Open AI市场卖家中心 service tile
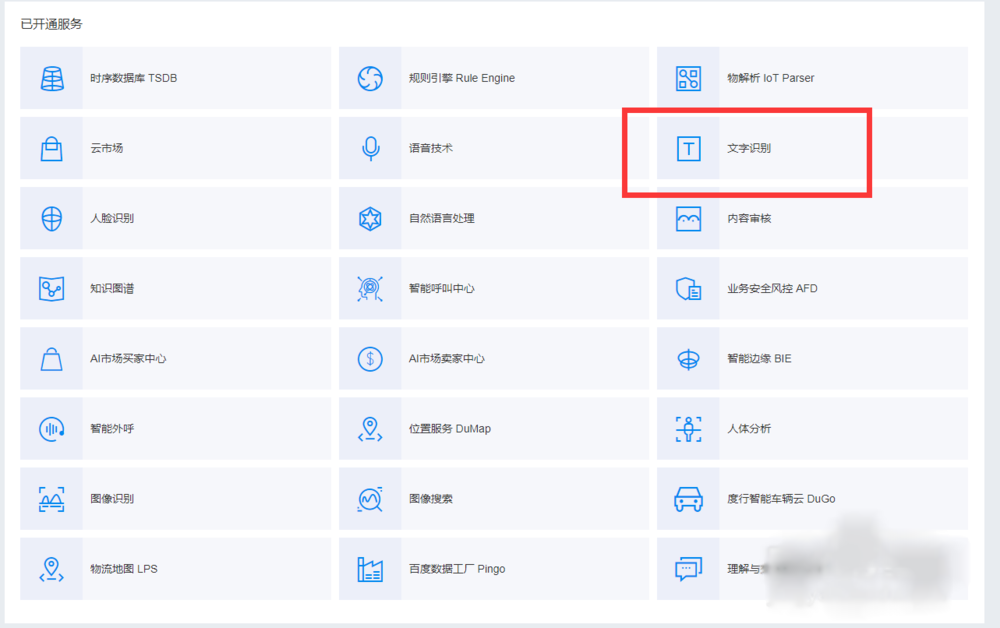The width and height of the screenshot is (1000, 628). (446, 358)
